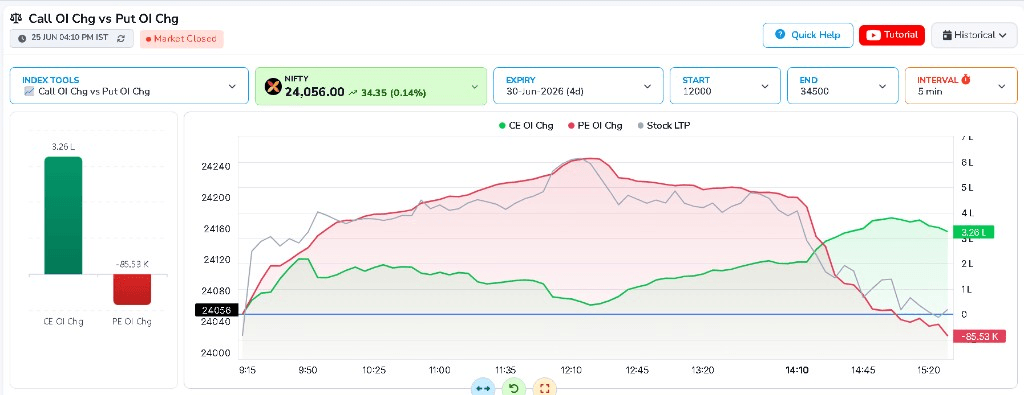1024x395 pixels.
Task: Click the red PE OI Chg bar
Action: (x=132, y=289)
